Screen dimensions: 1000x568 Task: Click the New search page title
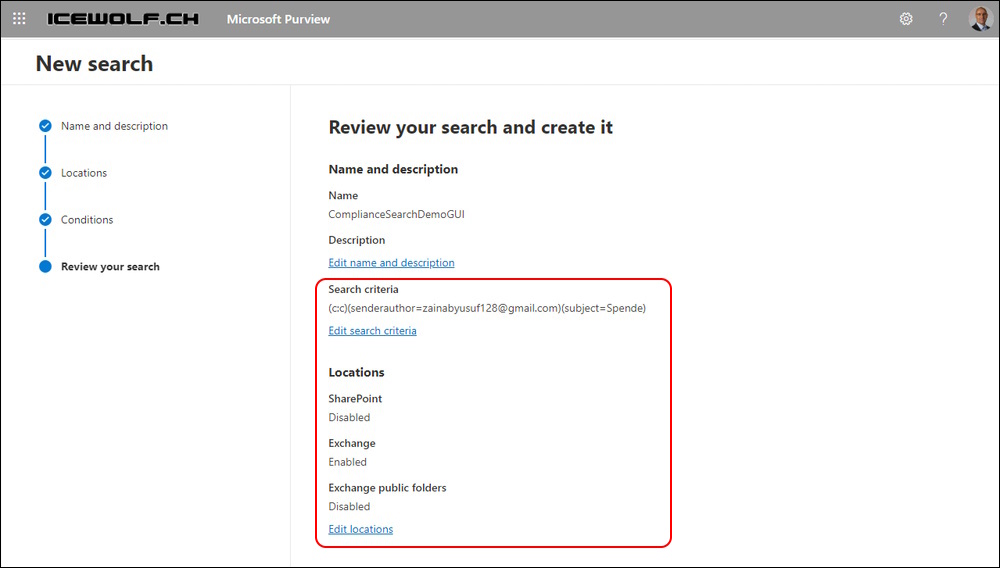coord(94,64)
